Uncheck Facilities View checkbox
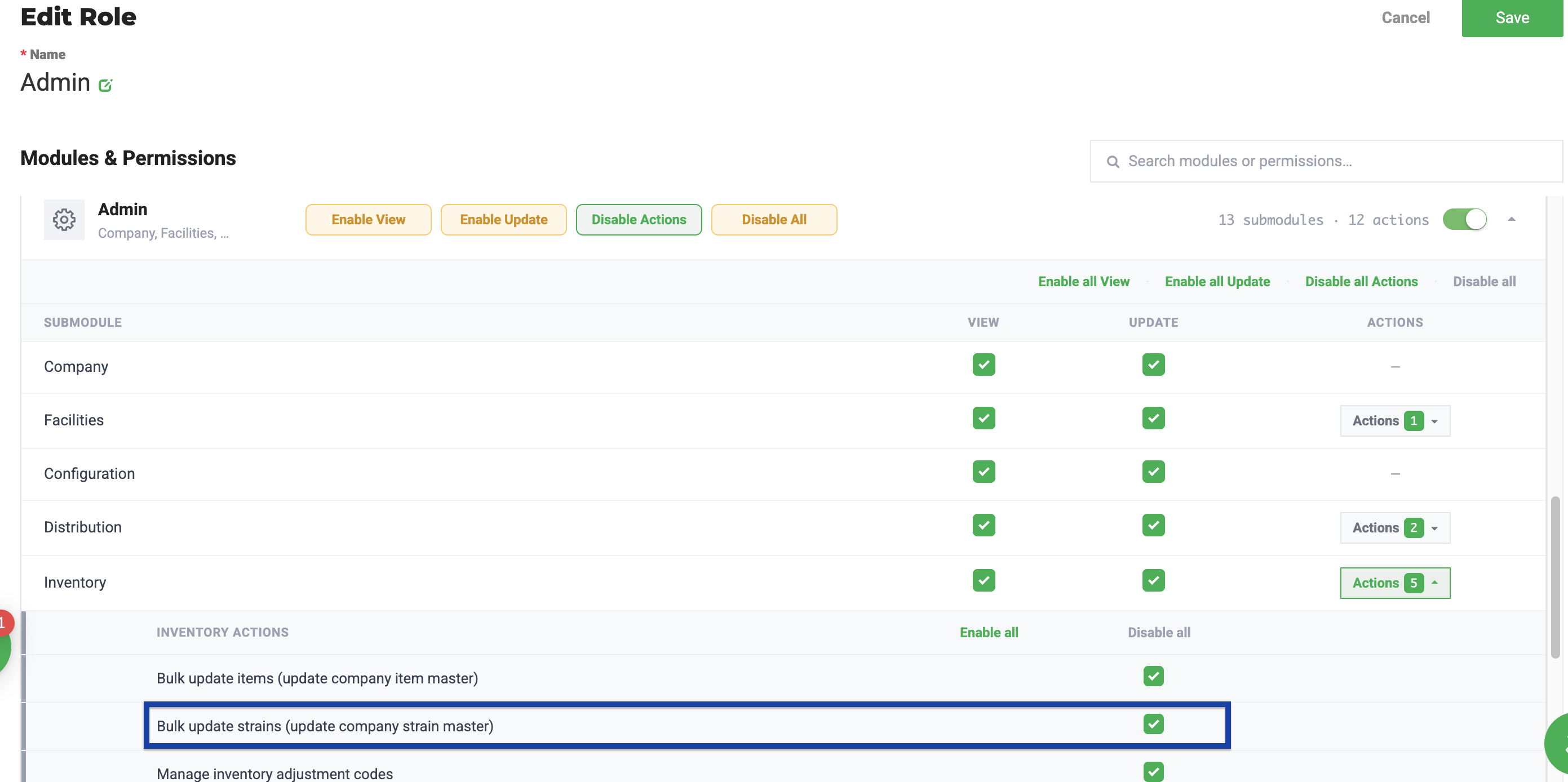 (x=984, y=419)
